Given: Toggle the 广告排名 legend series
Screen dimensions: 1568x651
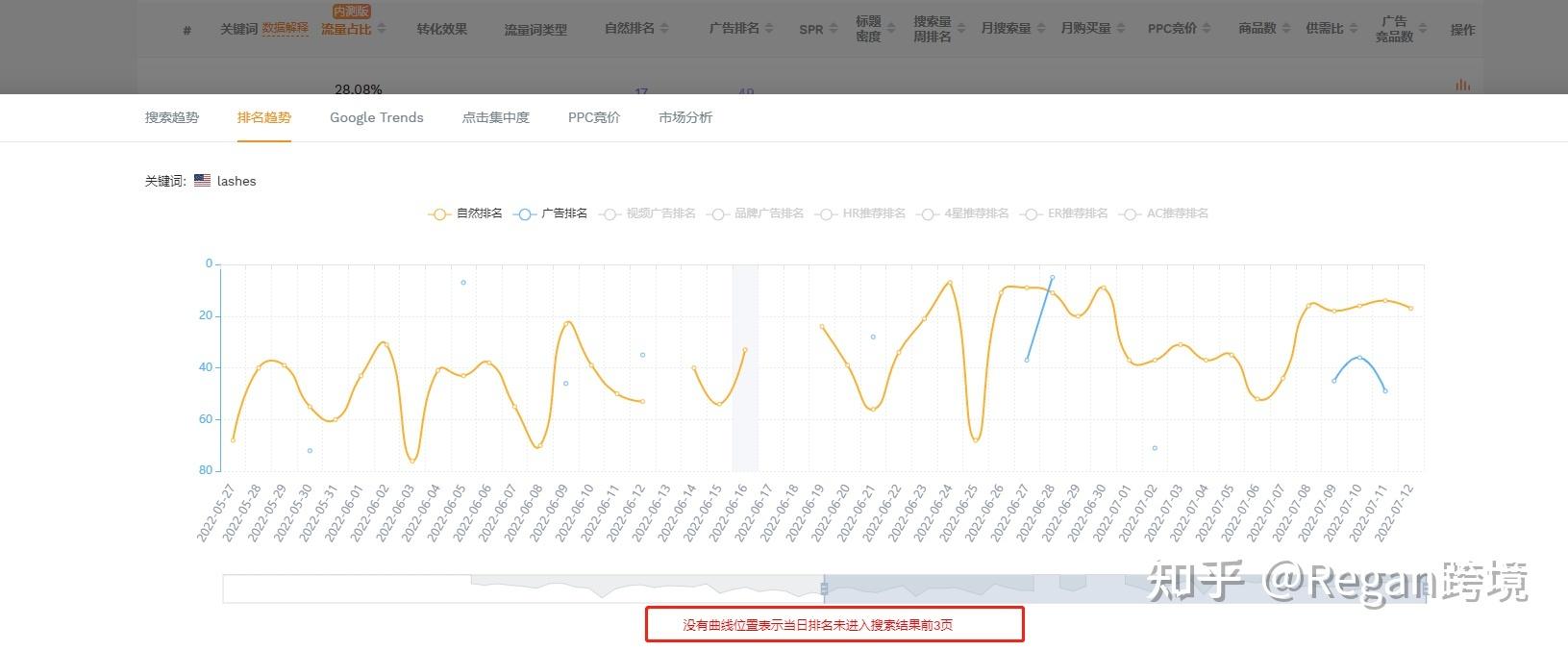Looking at the screenshot, I should pos(551,213).
